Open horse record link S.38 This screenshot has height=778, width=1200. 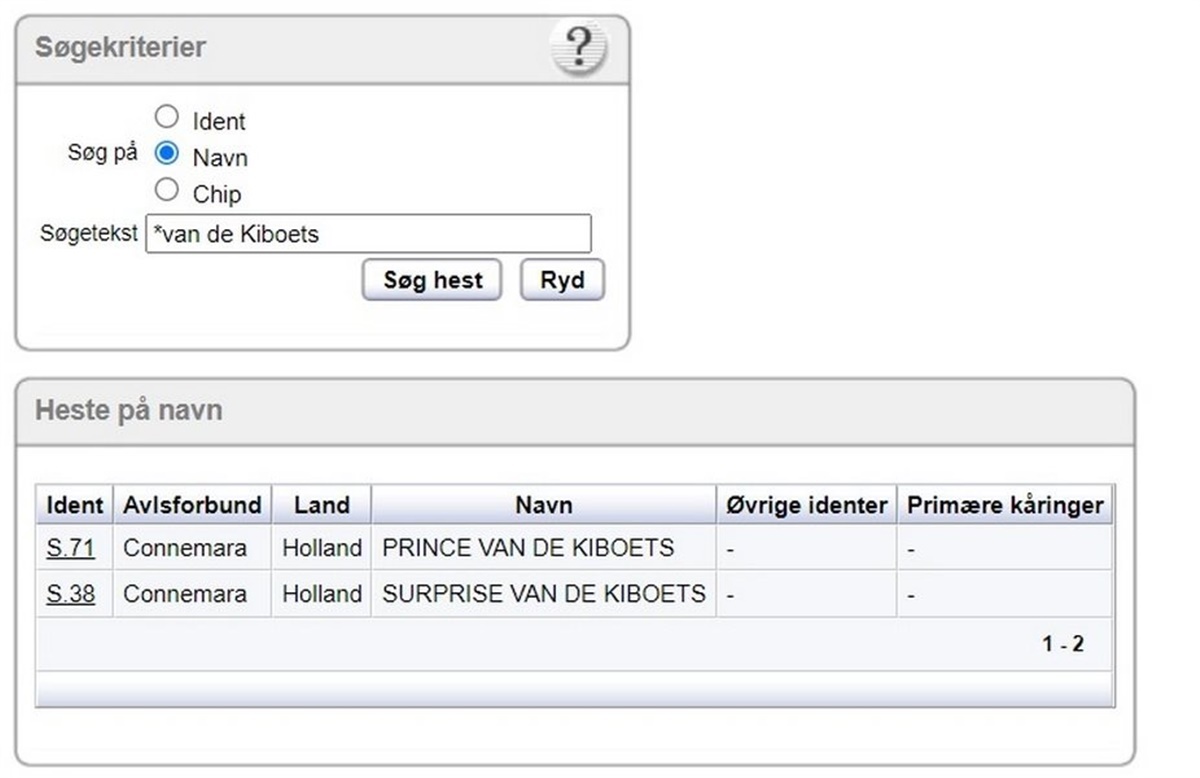click(x=70, y=594)
